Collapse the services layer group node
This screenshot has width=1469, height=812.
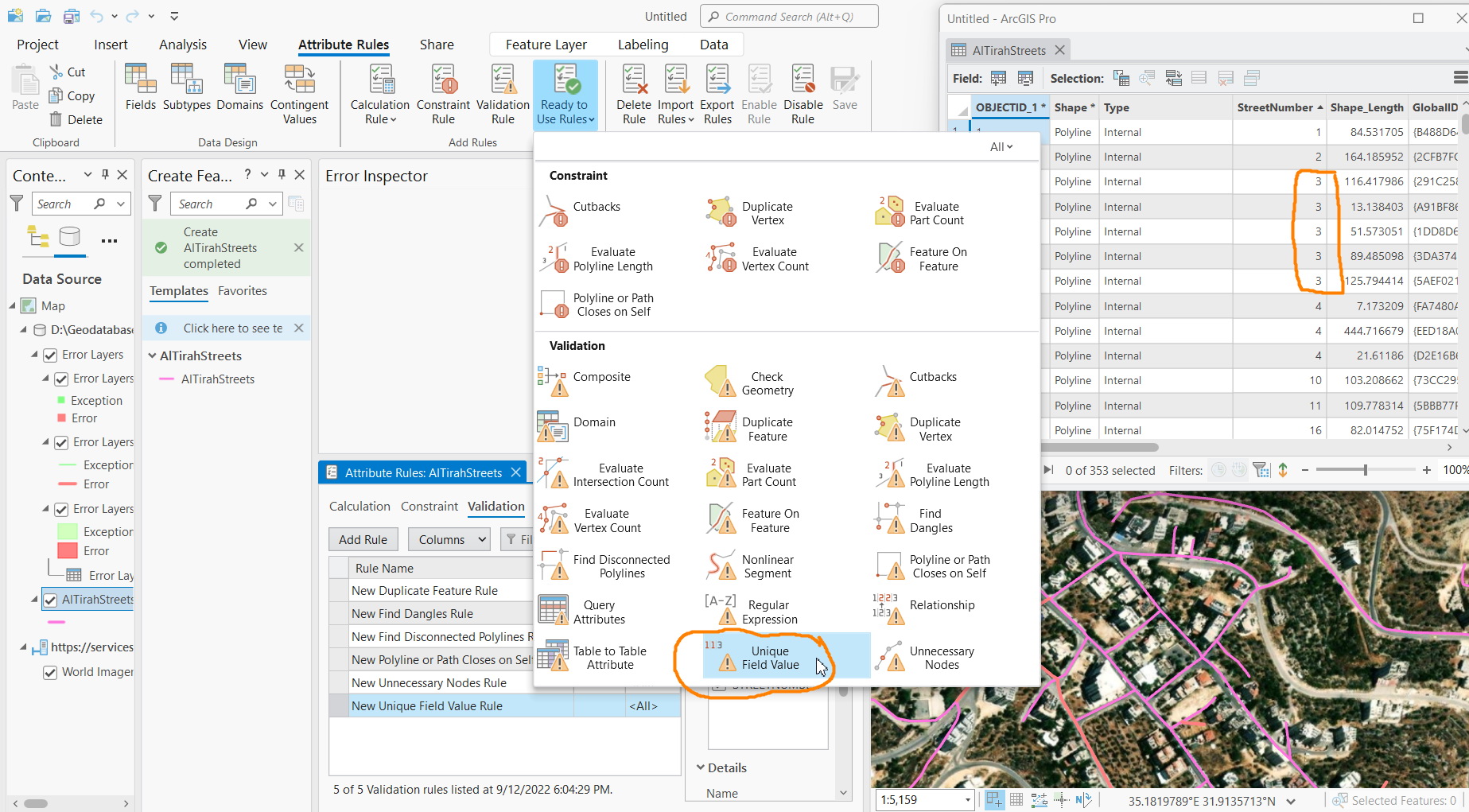[x=24, y=647]
